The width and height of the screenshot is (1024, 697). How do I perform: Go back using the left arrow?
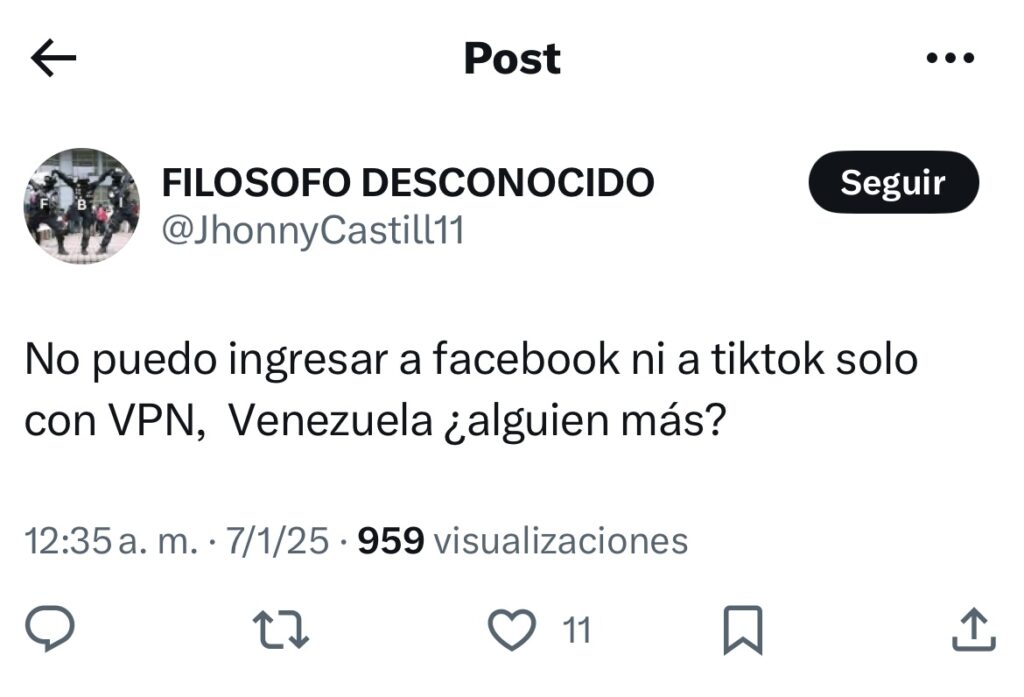[54, 58]
